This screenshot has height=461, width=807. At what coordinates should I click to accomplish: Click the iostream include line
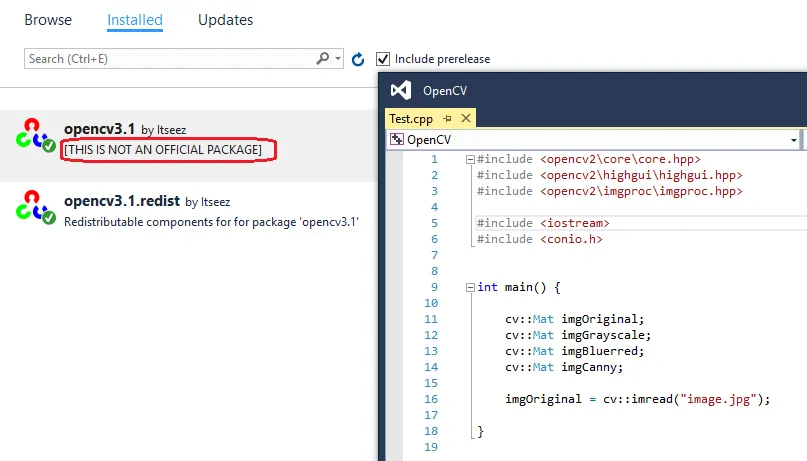coord(543,223)
